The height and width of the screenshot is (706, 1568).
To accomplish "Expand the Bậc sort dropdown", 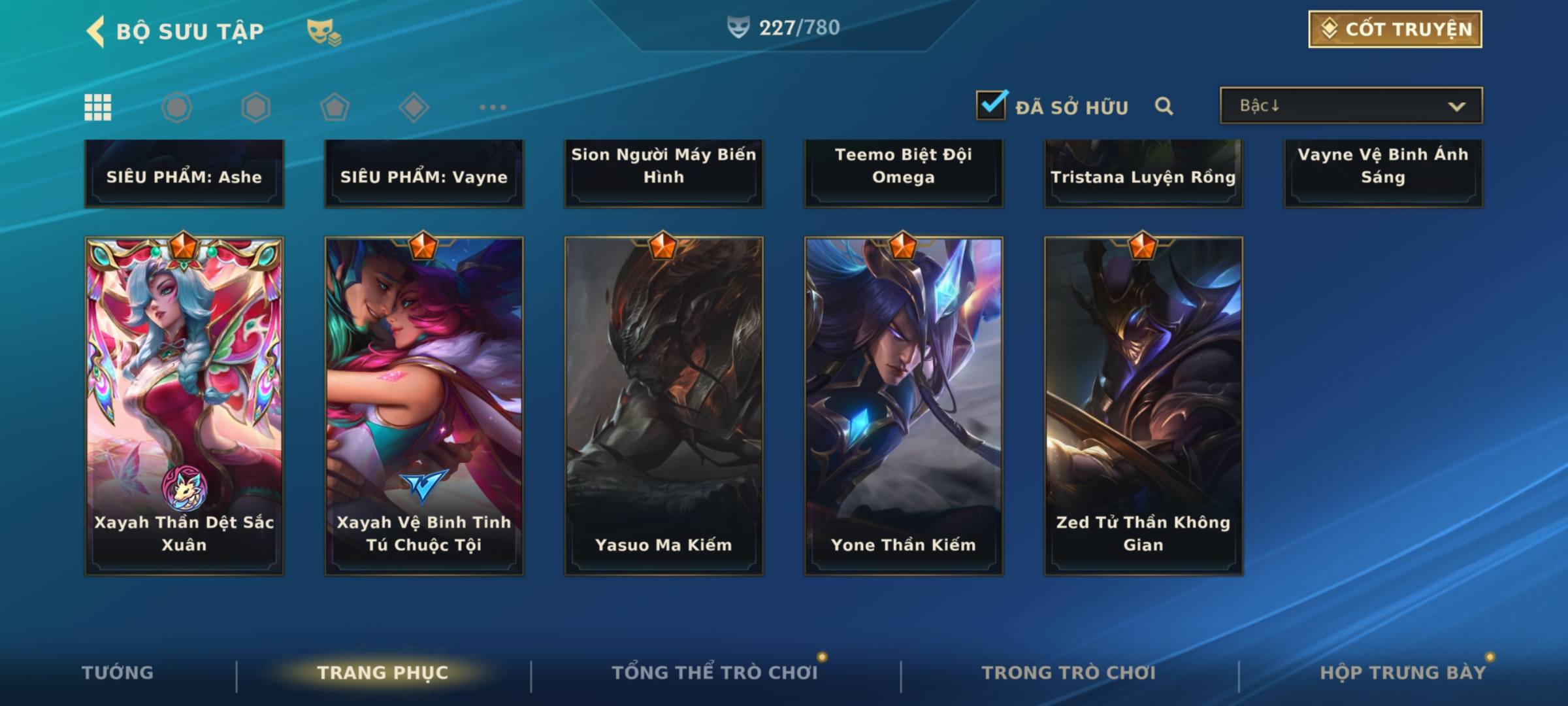I will click(1351, 105).
